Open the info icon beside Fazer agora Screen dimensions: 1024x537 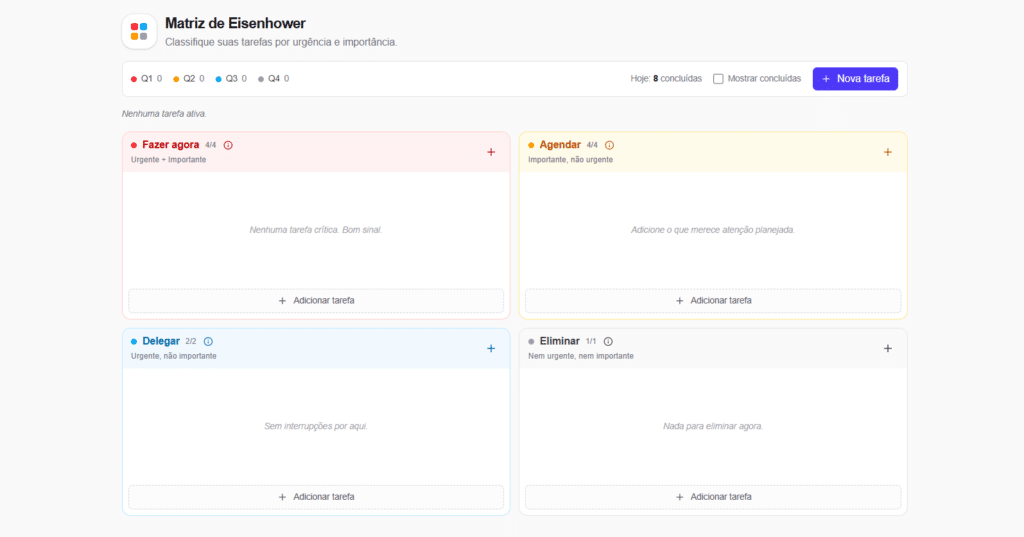[228, 145]
